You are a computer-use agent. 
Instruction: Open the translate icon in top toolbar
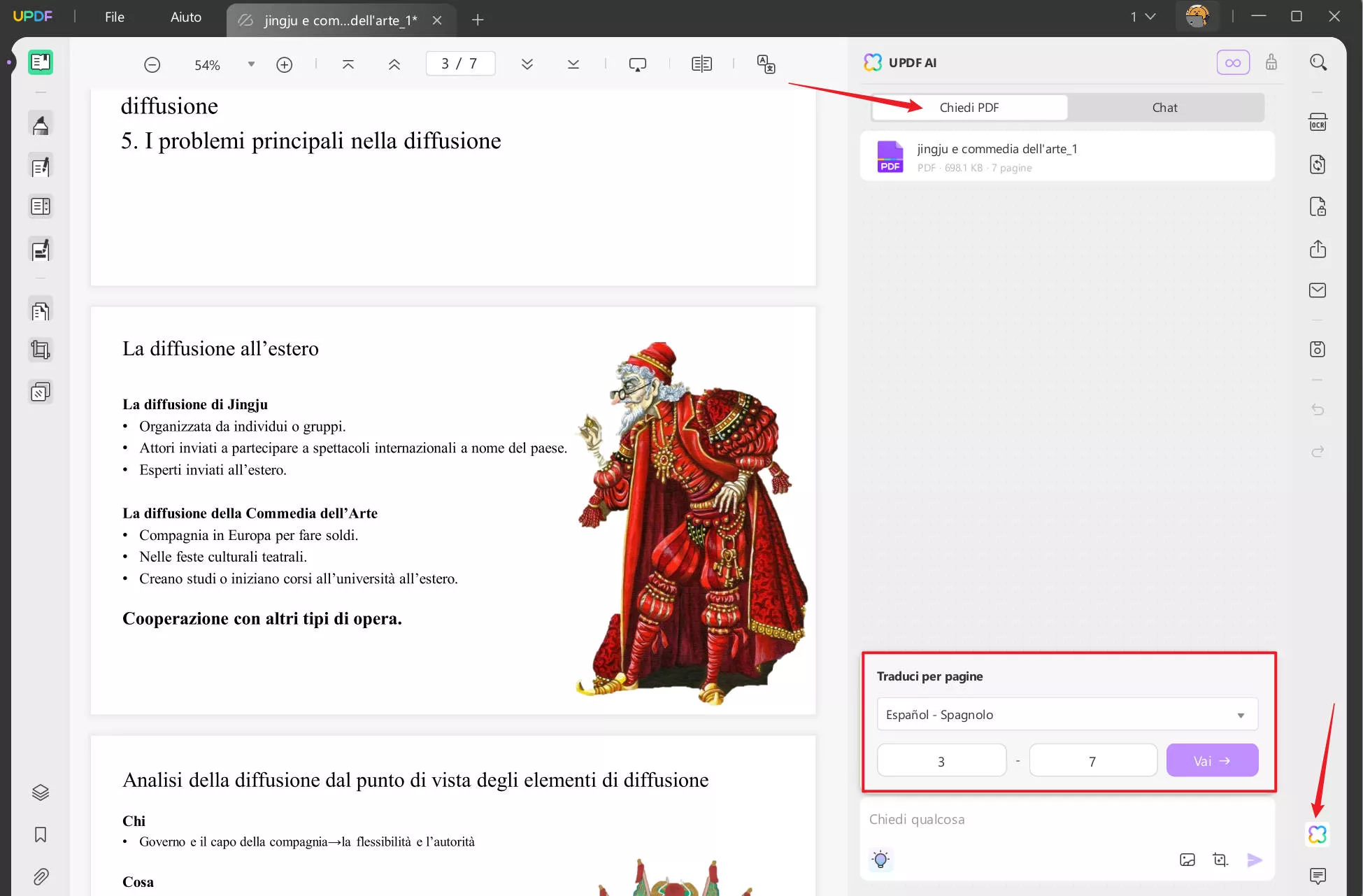pyautogui.click(x=766, y=64)
